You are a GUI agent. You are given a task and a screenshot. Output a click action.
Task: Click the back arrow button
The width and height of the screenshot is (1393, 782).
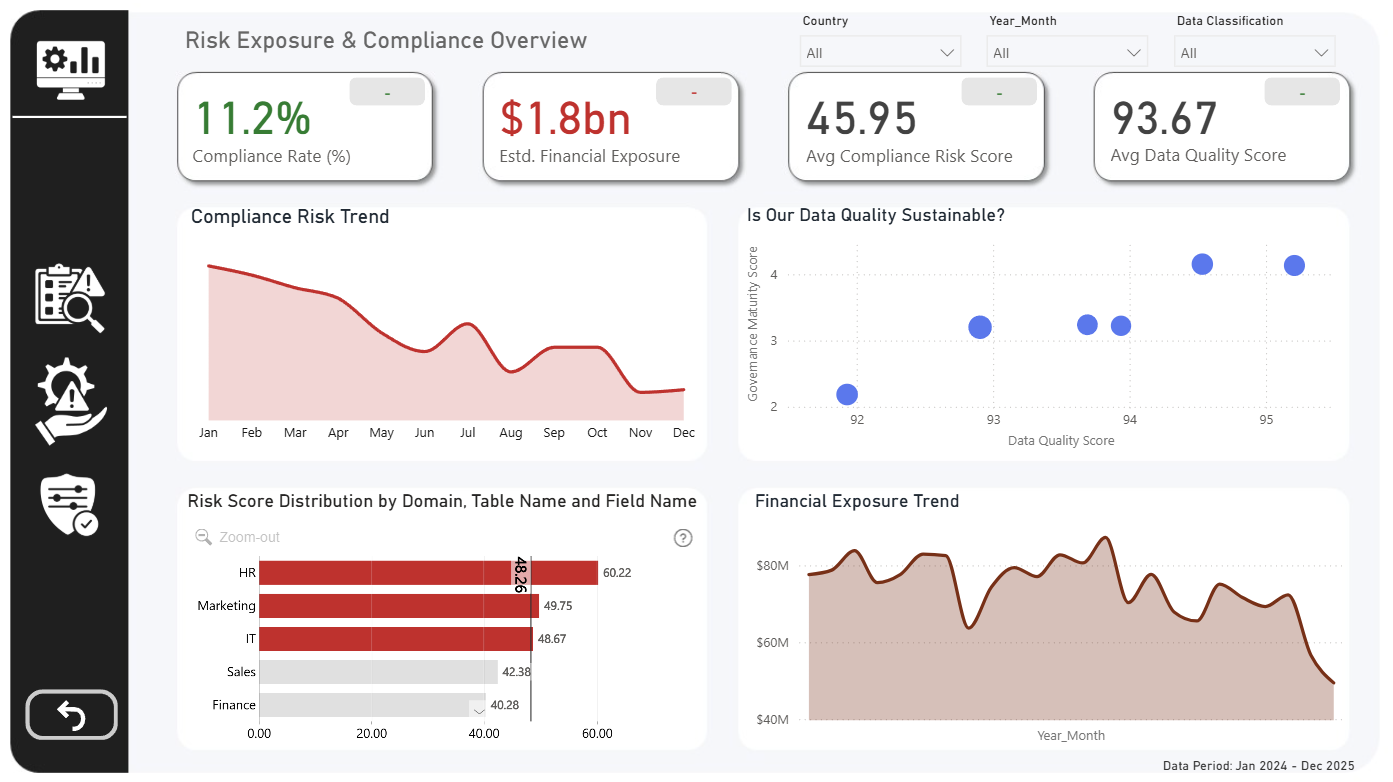tap(71, 715)
